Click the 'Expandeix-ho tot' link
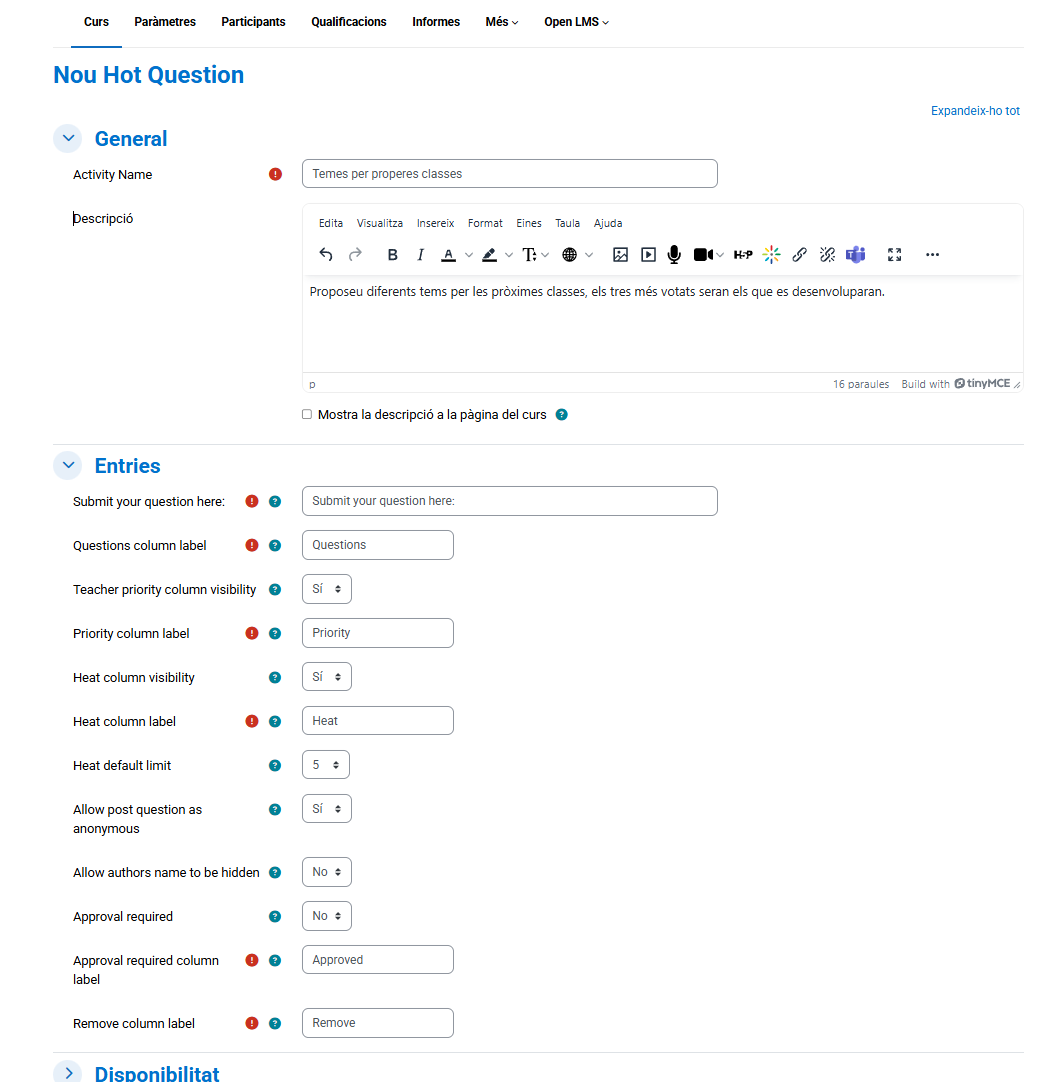 (x=975, y=111)
